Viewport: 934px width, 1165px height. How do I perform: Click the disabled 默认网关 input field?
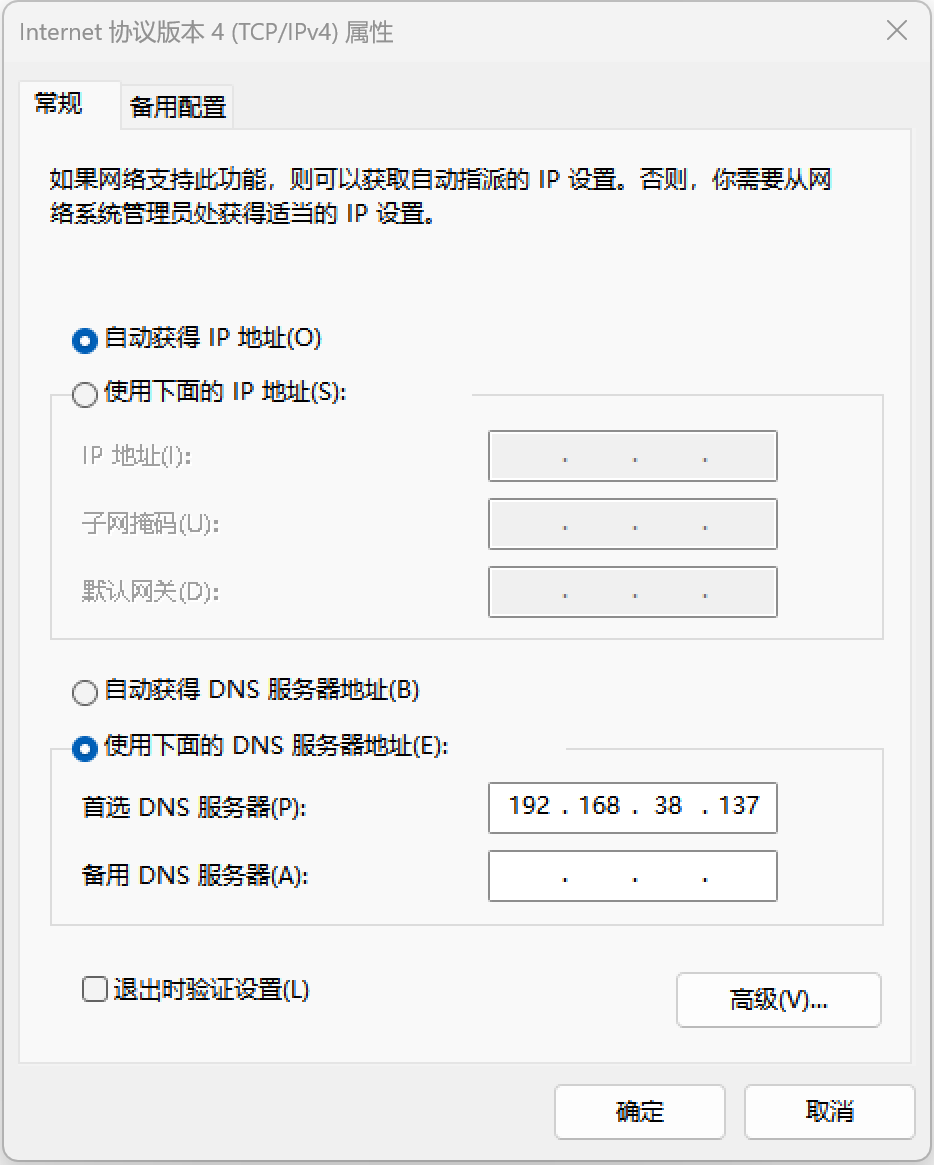633,592
